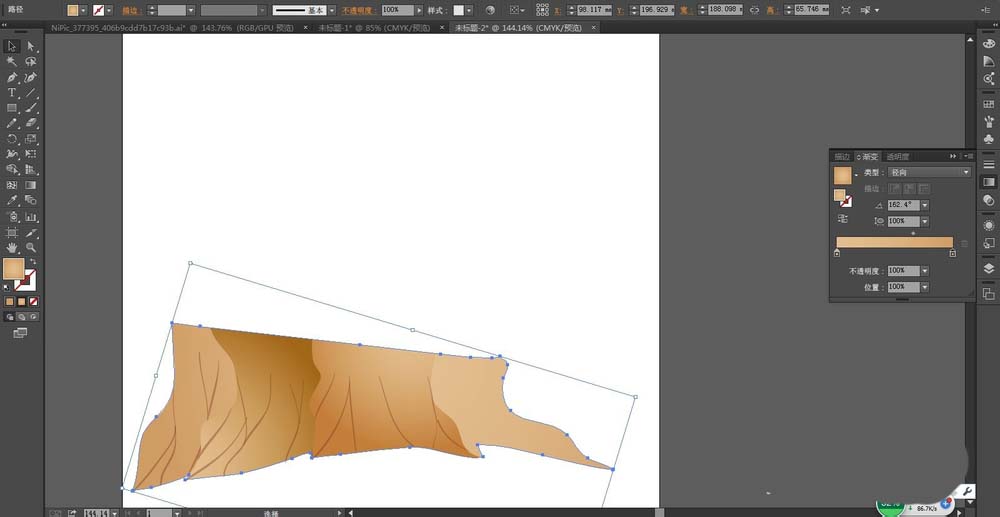The height and width of the screenshot is (517, 1000).
Task: Set fill to None in toolbox
Action: pyautogui.click(x=34, y=302)
